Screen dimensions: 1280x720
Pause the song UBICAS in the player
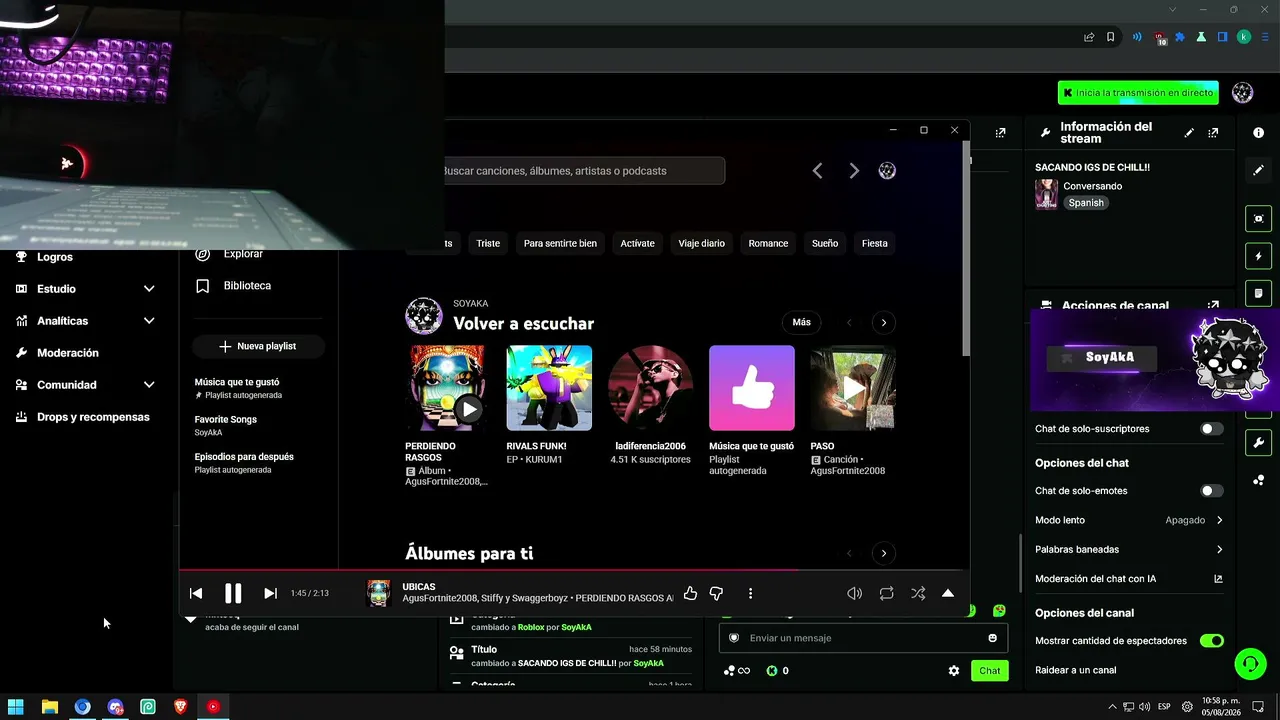(233, 593)
